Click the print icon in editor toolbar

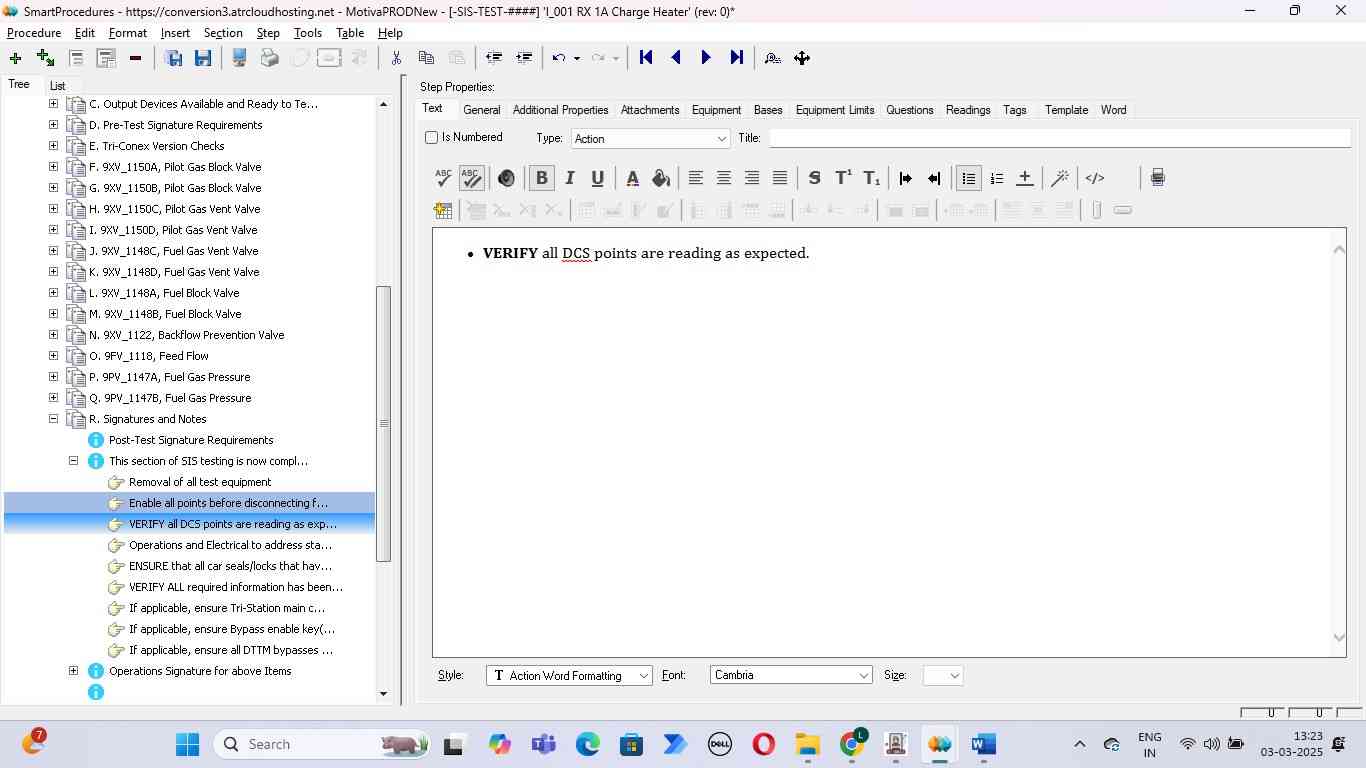point(1157,178)
